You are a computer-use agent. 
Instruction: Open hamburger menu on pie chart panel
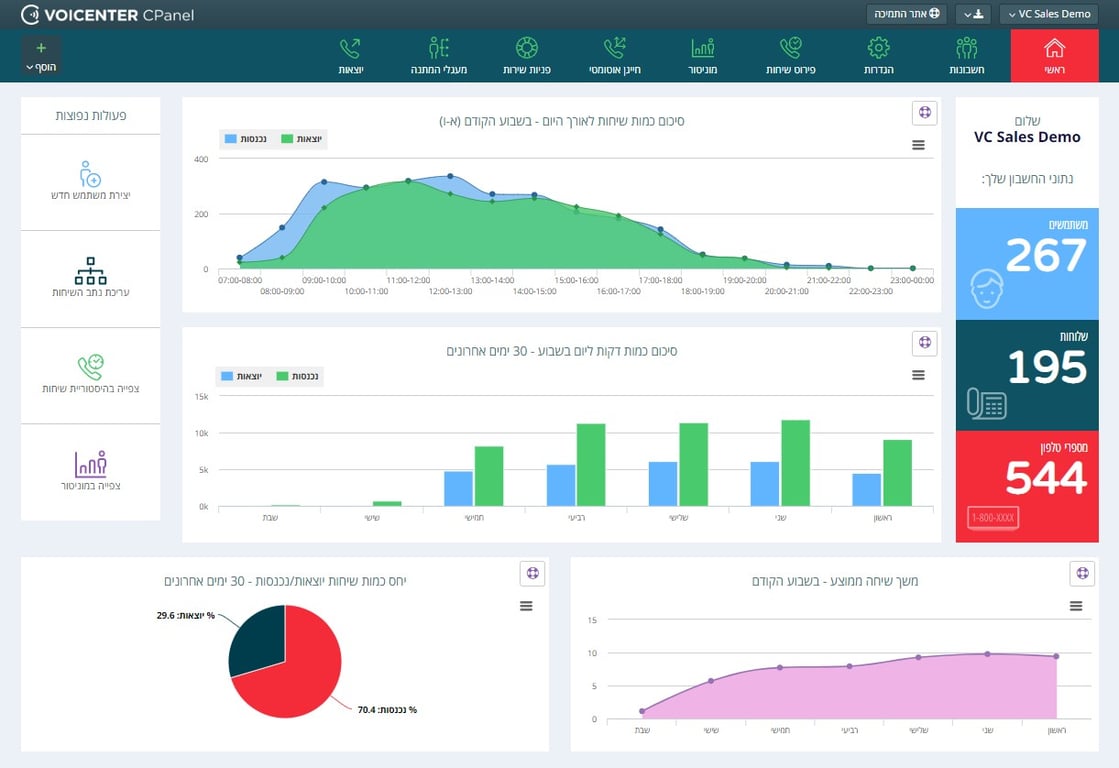point(526,606)
